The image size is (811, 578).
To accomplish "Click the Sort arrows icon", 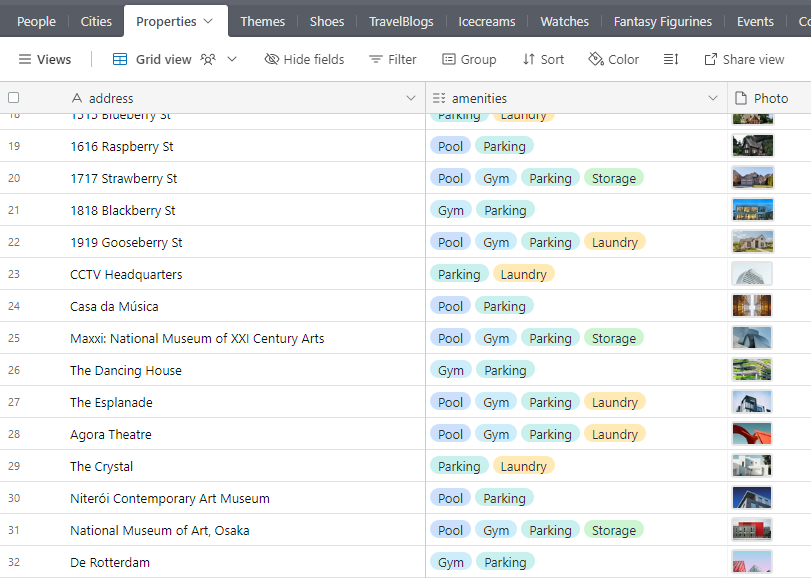I will (528, 59).
